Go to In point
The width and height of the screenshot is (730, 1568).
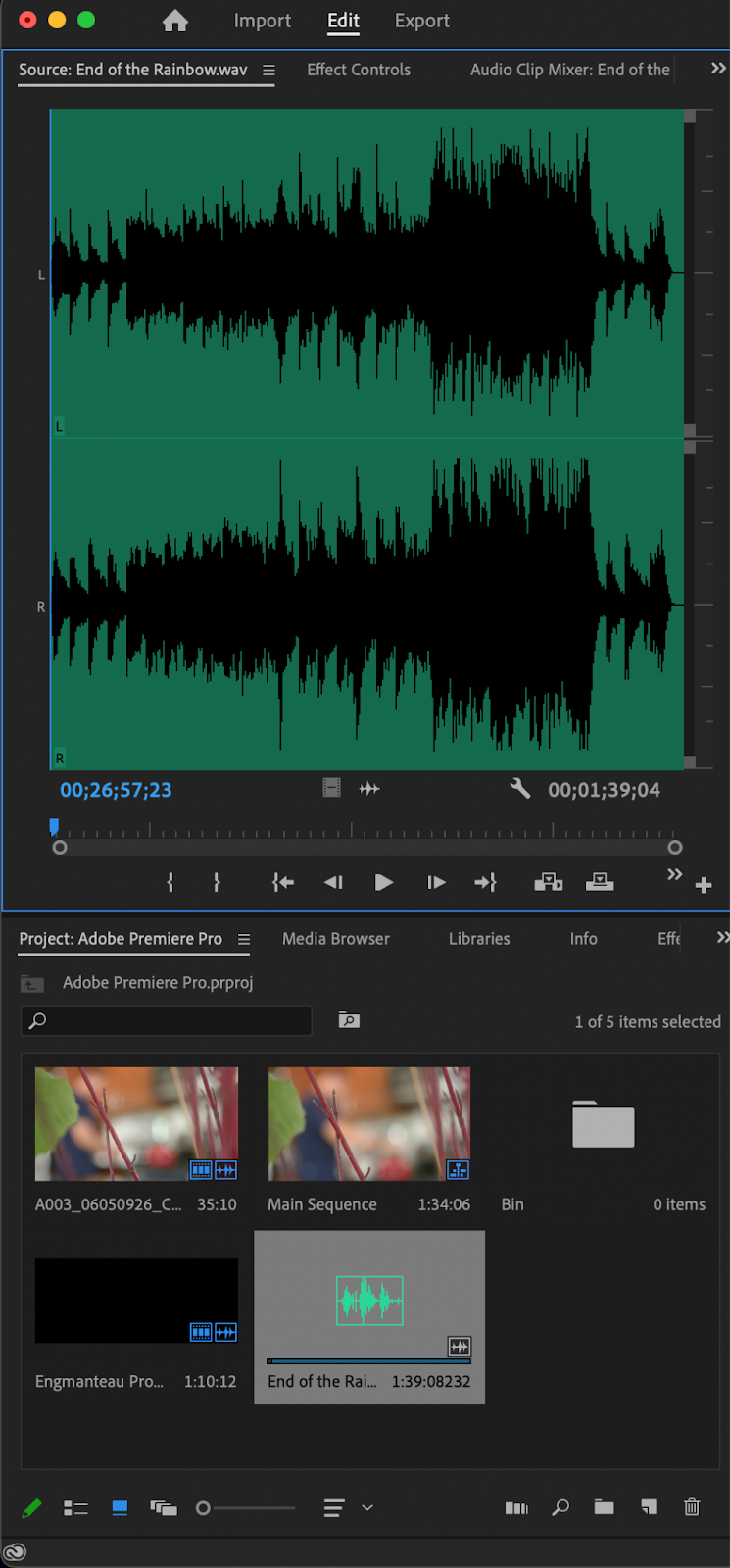click(283, 883)
